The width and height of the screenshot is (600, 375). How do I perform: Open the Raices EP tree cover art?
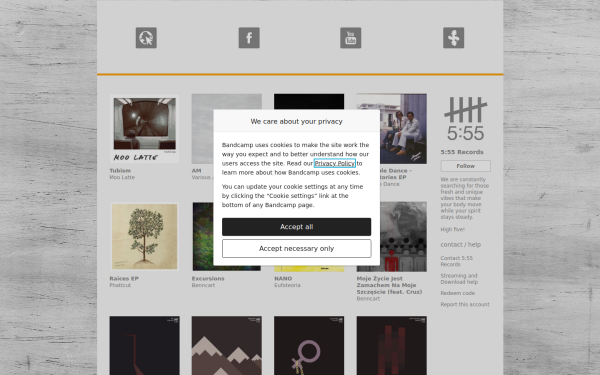145,237
